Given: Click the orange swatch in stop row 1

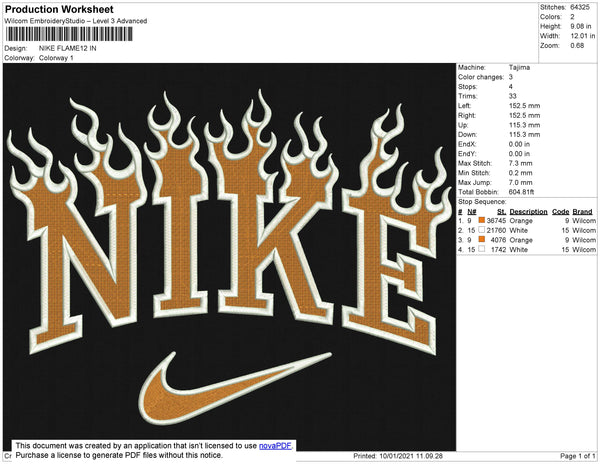Looking at the screenshot, I should (x=482, y=220).
